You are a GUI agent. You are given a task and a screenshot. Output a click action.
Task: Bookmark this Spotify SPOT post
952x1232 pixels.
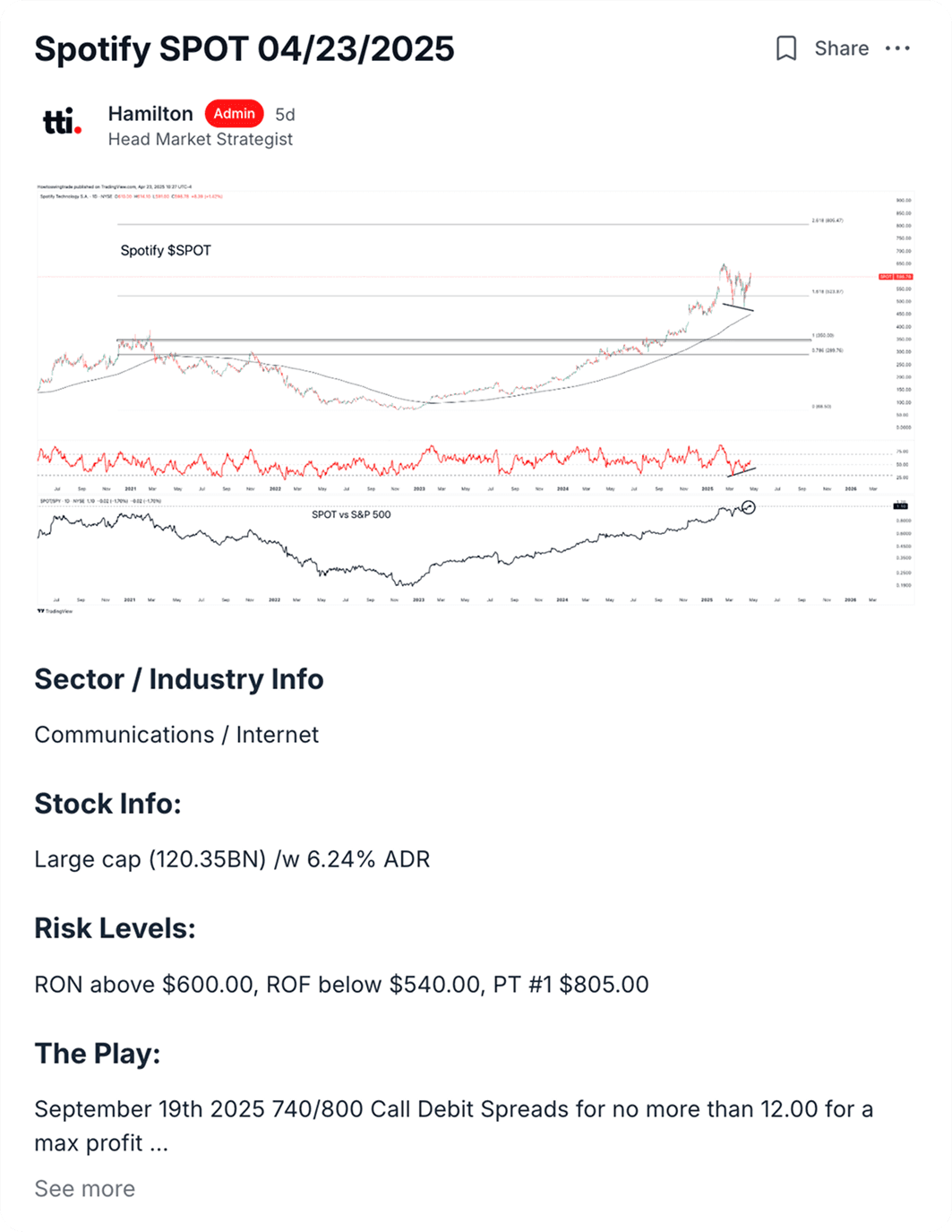[x=785, y=48]
